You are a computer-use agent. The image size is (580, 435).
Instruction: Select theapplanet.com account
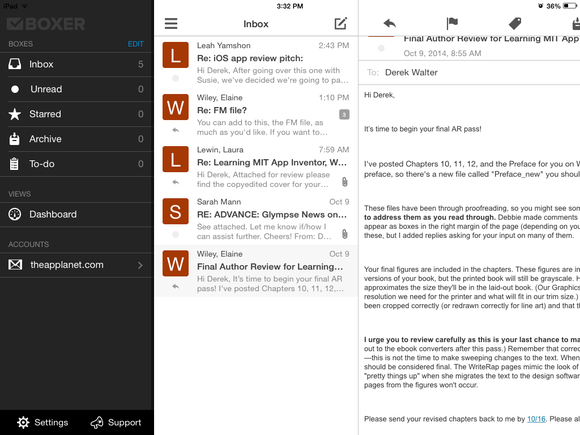77,265
